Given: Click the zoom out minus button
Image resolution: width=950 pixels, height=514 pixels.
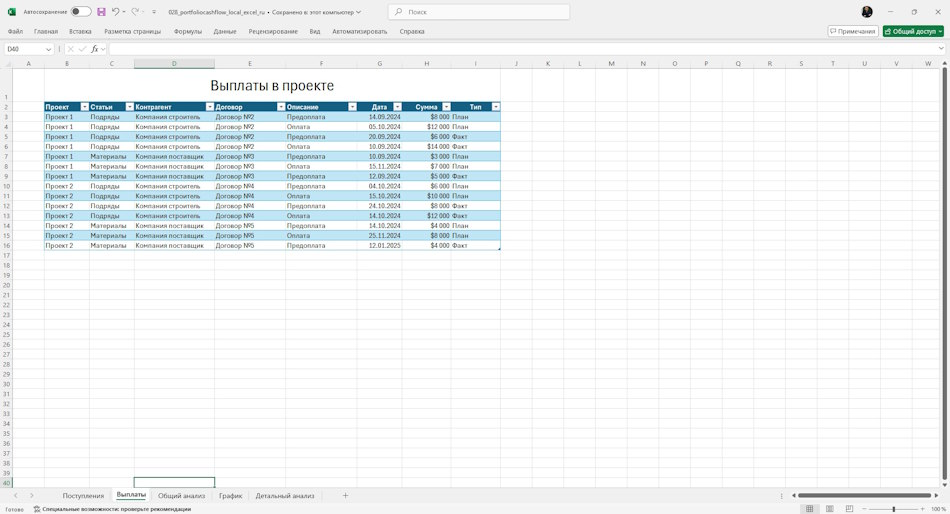Looking at the screenshot, I should click(x=864, y=509).
